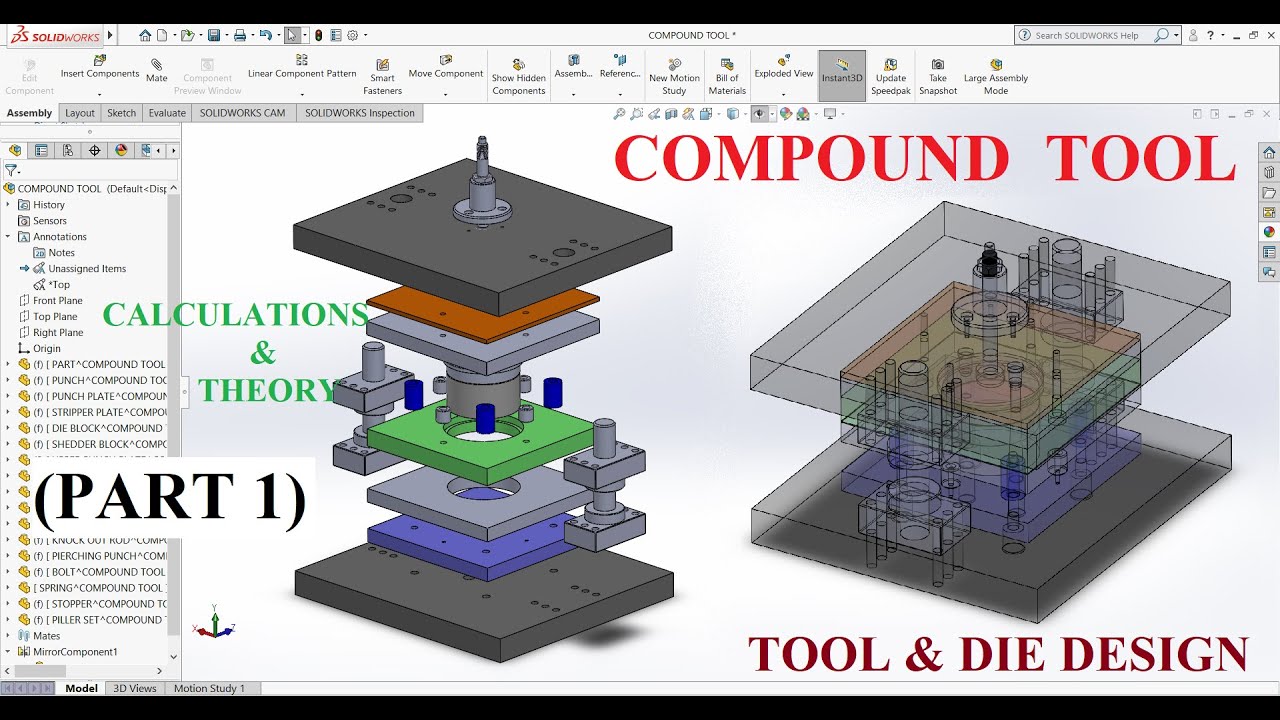This screenshot has height=720, width=1280.
Task: Click the Home icon in the quick-access toolbar
Action: 145,35
